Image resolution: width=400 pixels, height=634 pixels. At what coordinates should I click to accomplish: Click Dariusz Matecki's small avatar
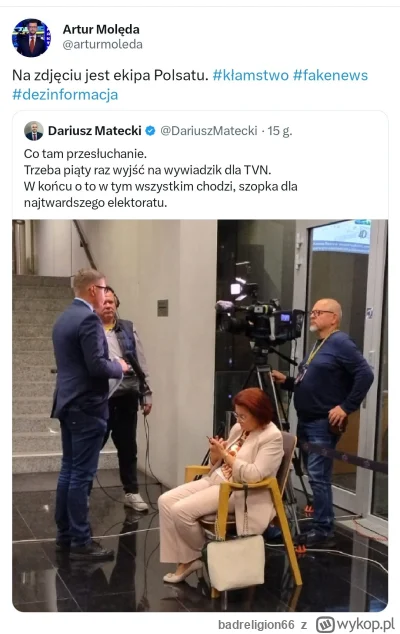(34, 131)
